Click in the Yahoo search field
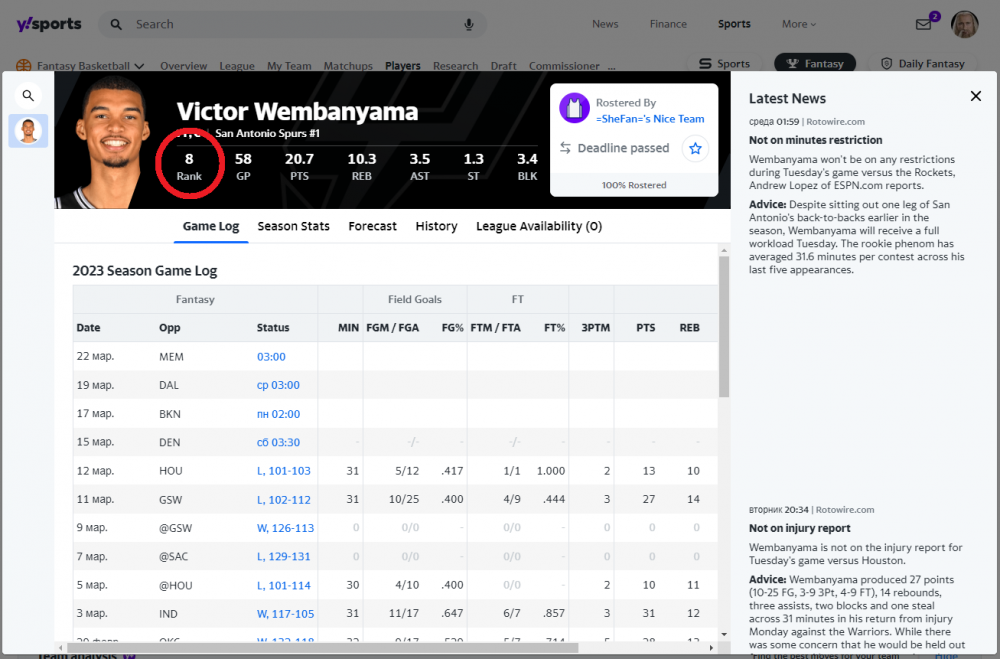The image size is (1000, 659). pyautogui.click(x=290, y=24)
